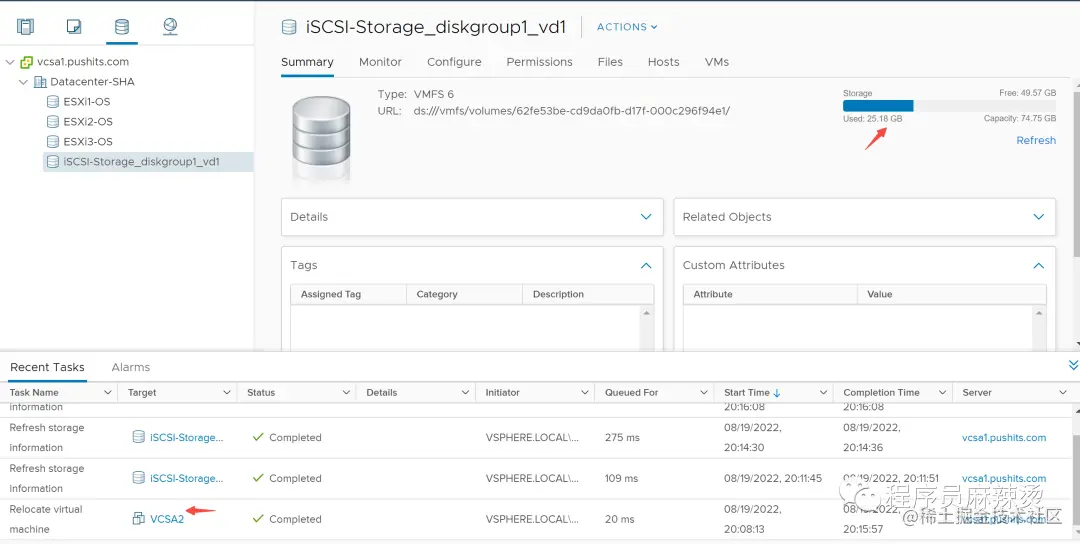Click the Category column header in Tags
Screen dimensions: 1080x544
(x=437, y=294)
